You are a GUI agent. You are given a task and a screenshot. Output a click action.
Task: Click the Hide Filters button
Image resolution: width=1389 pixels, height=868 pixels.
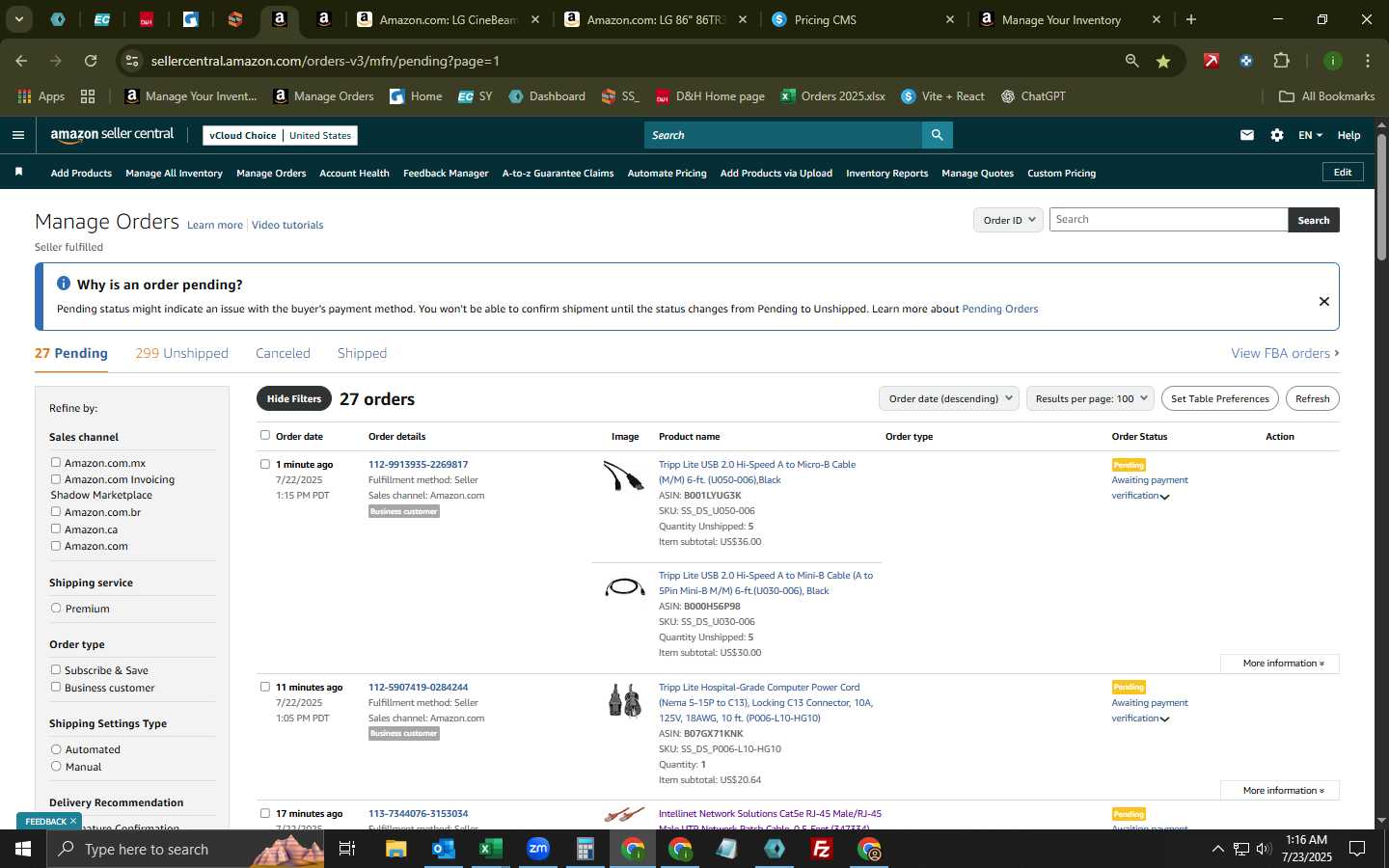tap(294, 398)
